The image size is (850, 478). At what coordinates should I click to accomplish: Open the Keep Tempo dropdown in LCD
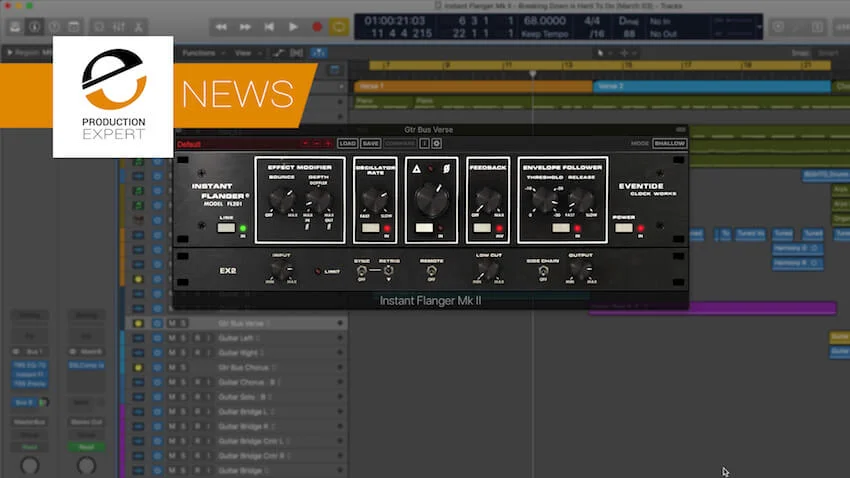545,34
